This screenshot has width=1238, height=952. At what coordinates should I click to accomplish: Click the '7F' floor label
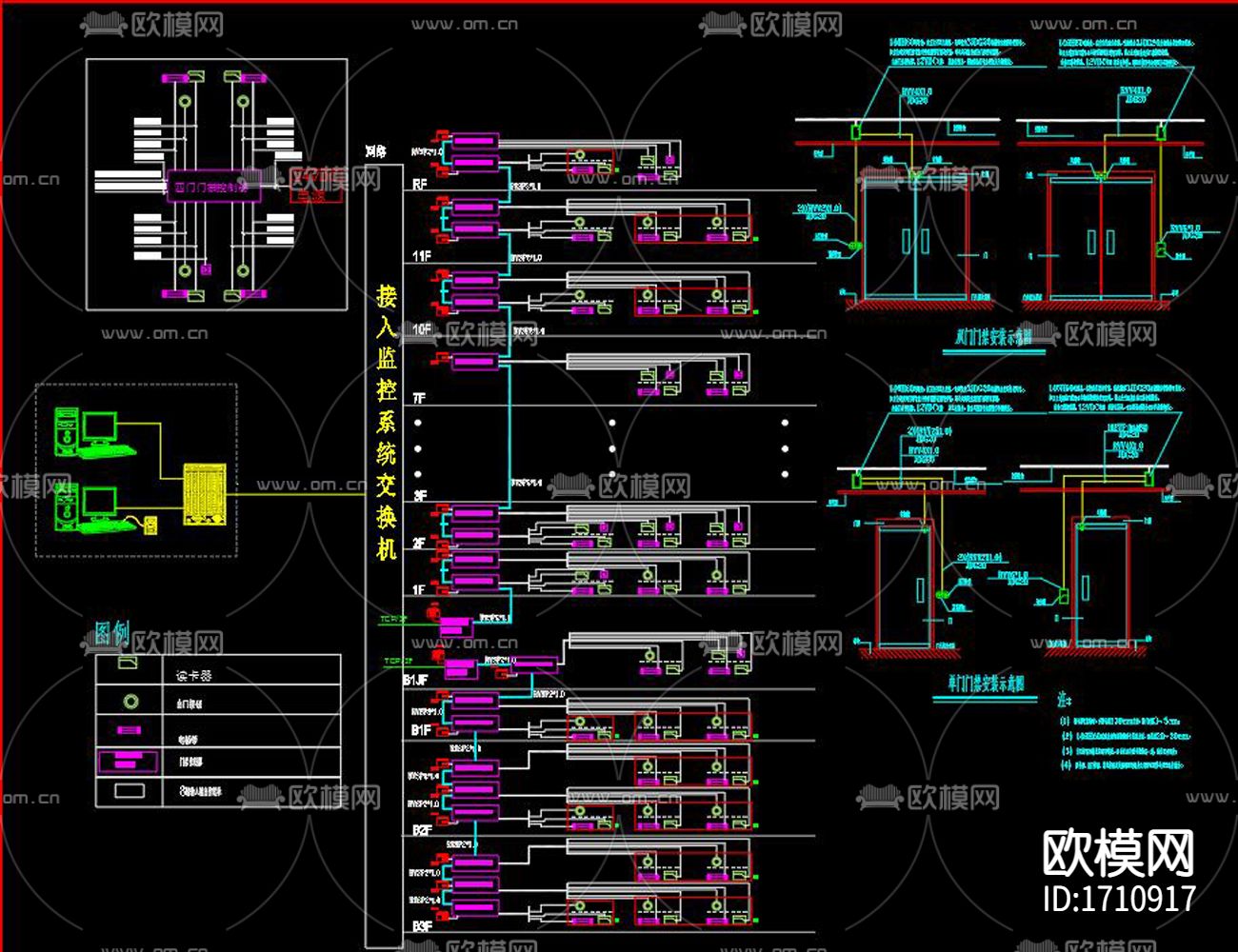[419, 398]
